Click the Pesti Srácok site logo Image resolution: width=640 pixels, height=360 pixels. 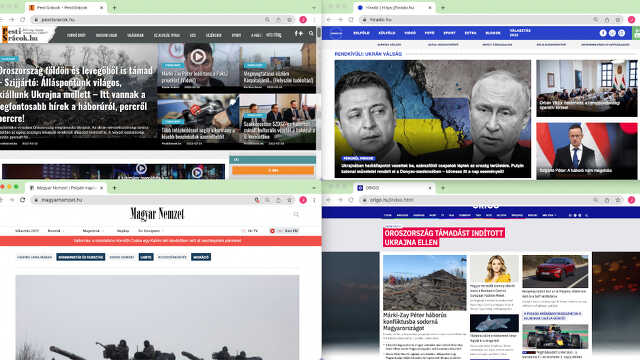[25, 35]
